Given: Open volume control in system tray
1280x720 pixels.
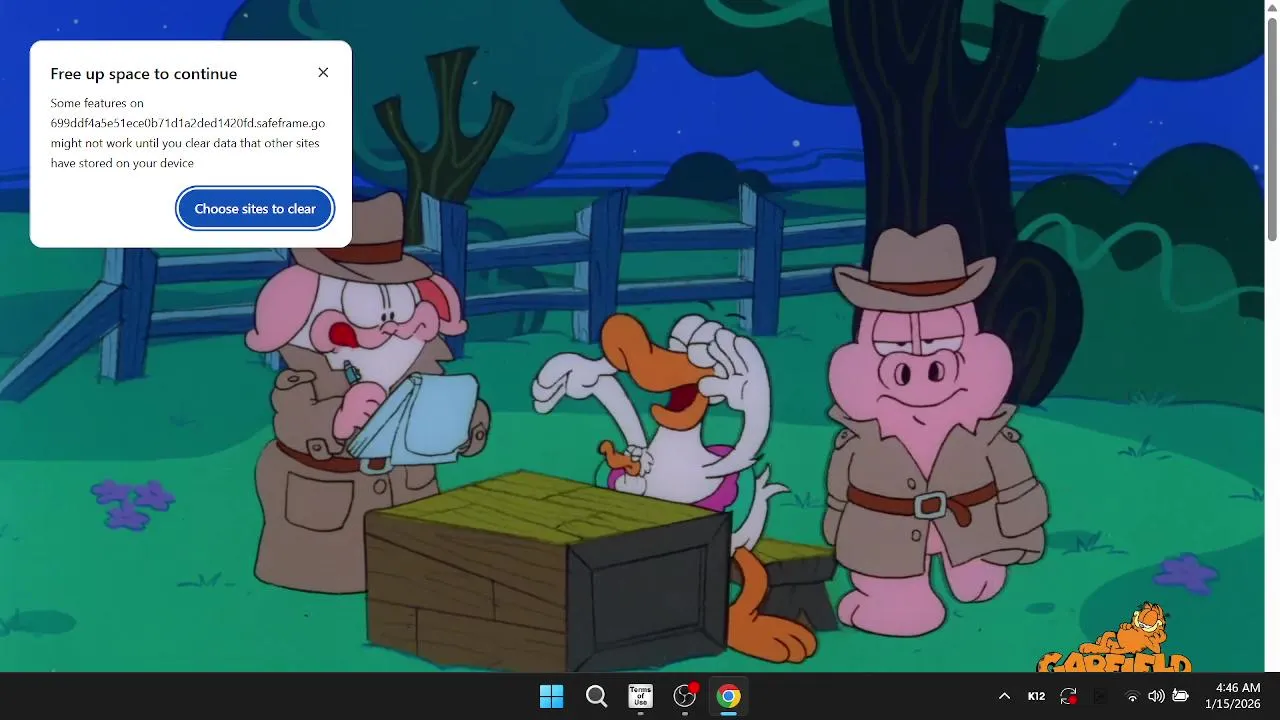Looking at the screenshot, I should (x=1156, y=696).
